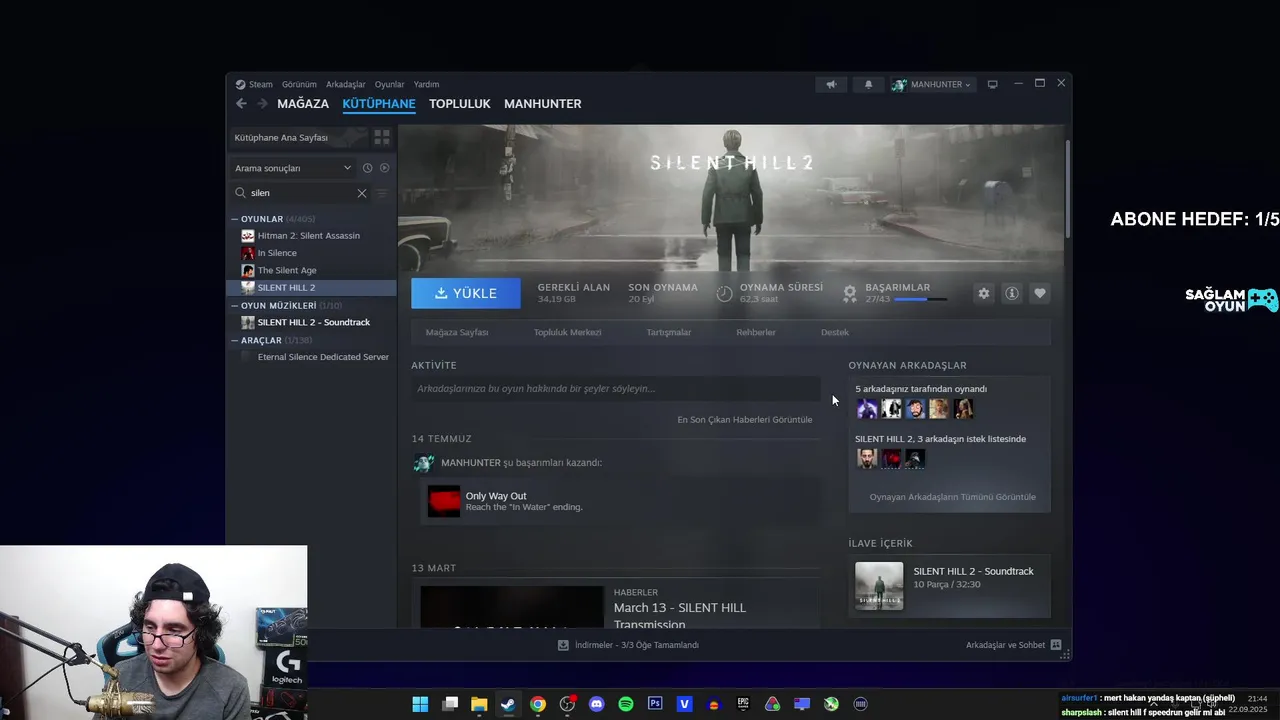Open the Arkadaşlar menu
Image resolution: width=1280 pixels, height=720 pixels.
[345, 85]
